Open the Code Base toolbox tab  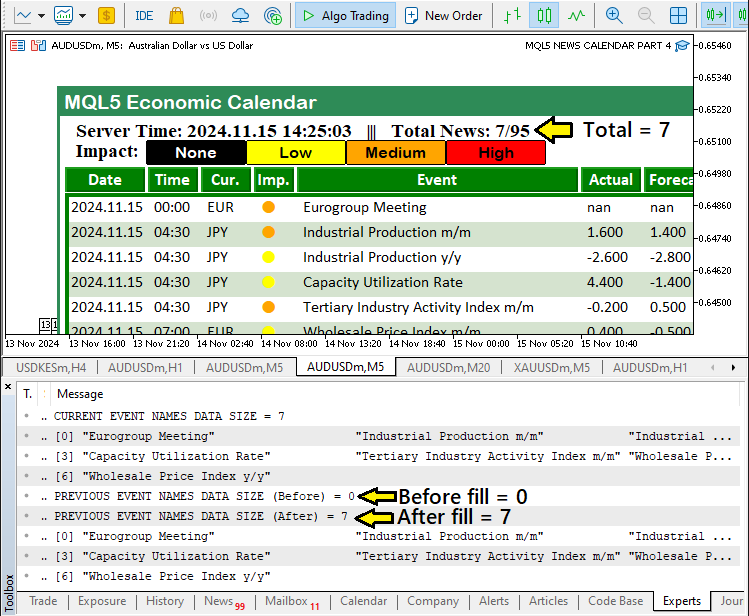coord(616,601)
